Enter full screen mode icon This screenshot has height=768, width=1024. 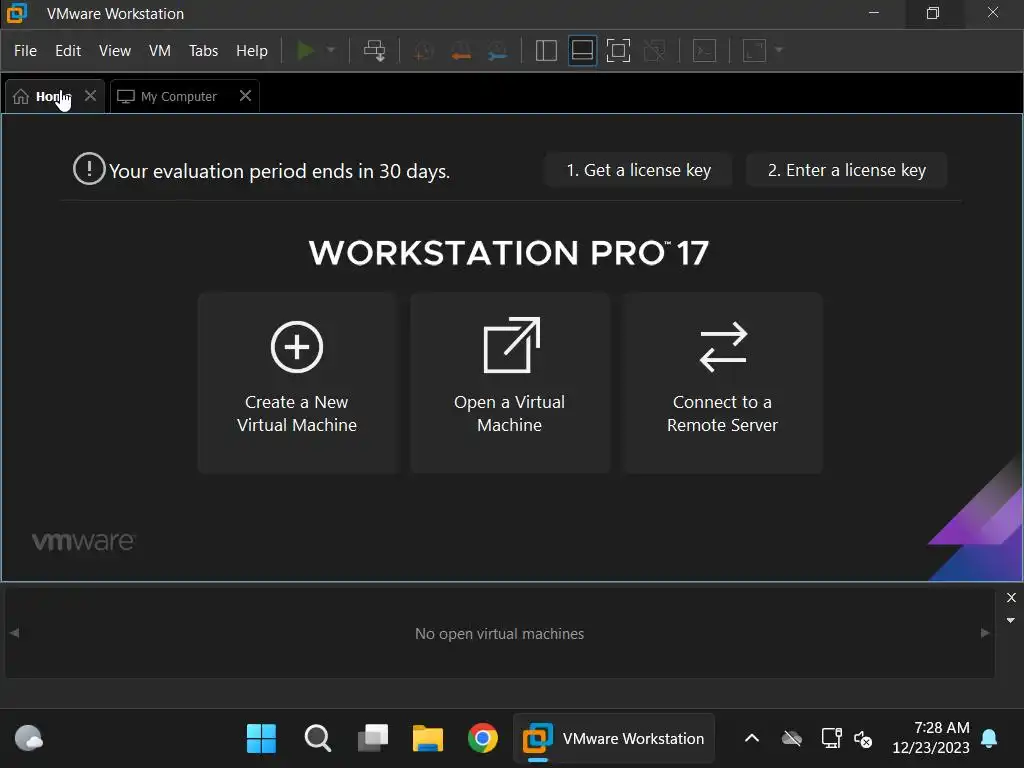(x=618, y=50)
